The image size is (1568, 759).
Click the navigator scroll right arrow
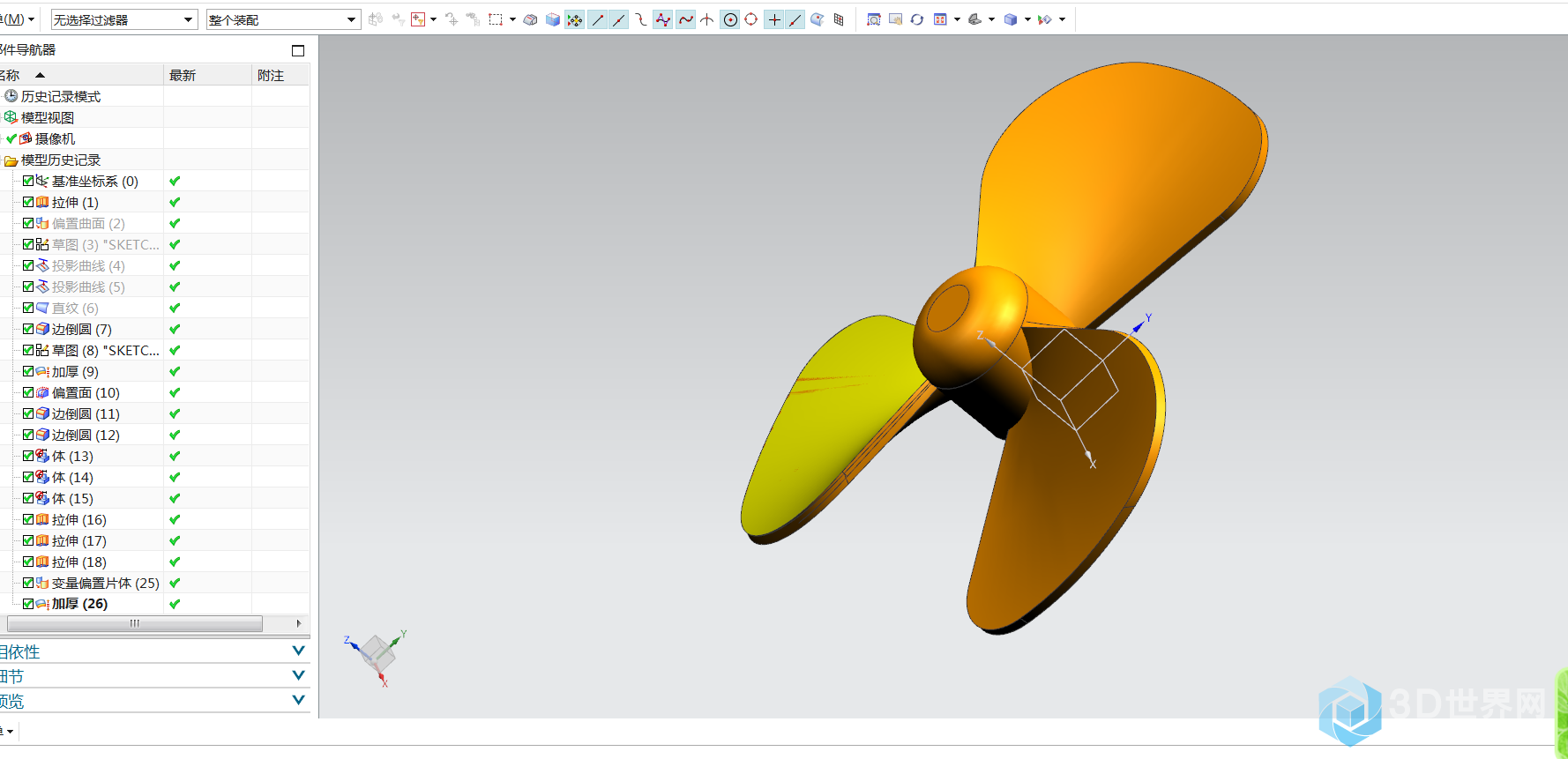tap(299, 623)
